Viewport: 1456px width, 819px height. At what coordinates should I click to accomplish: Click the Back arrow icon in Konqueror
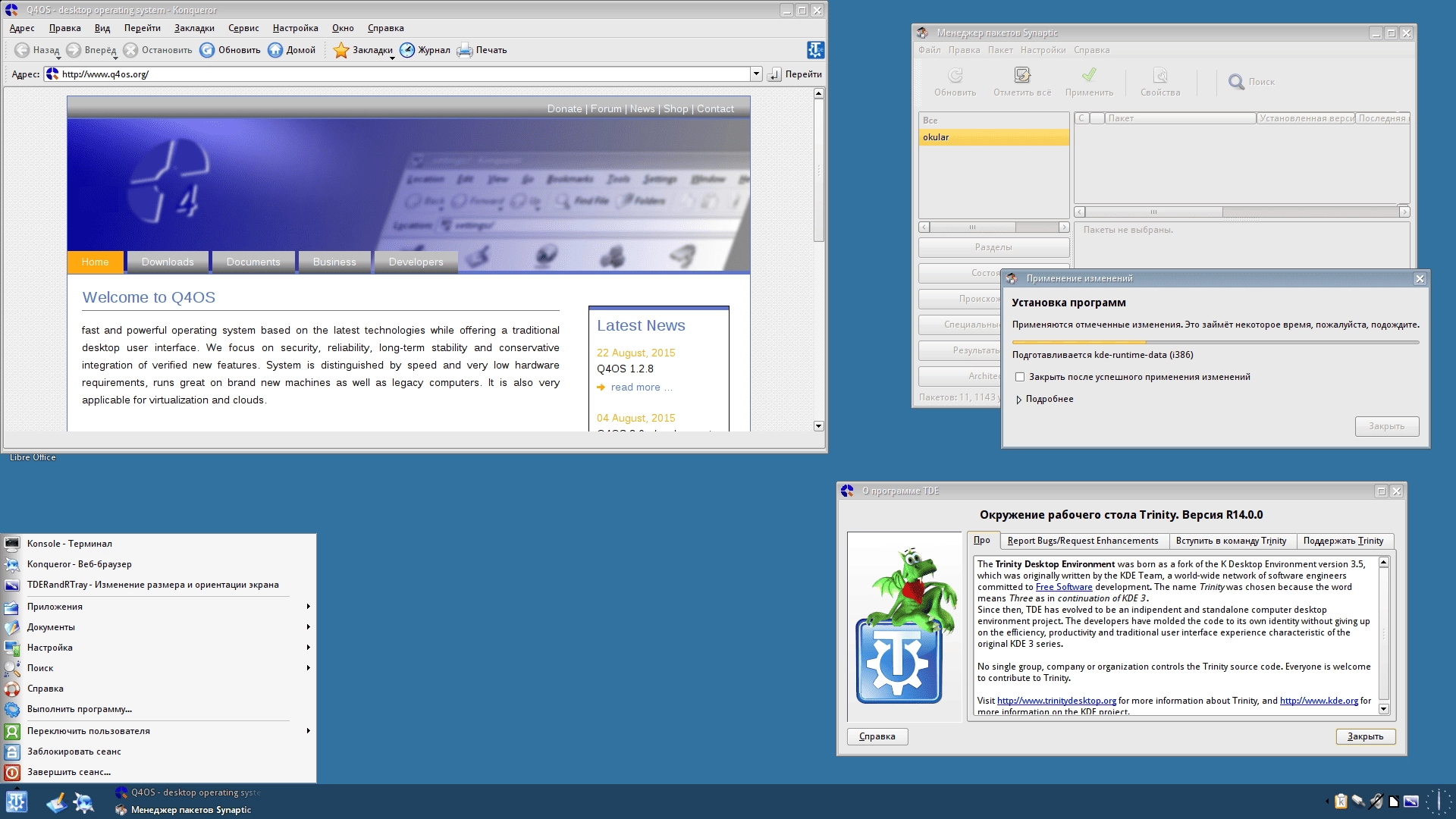point(22,50)
